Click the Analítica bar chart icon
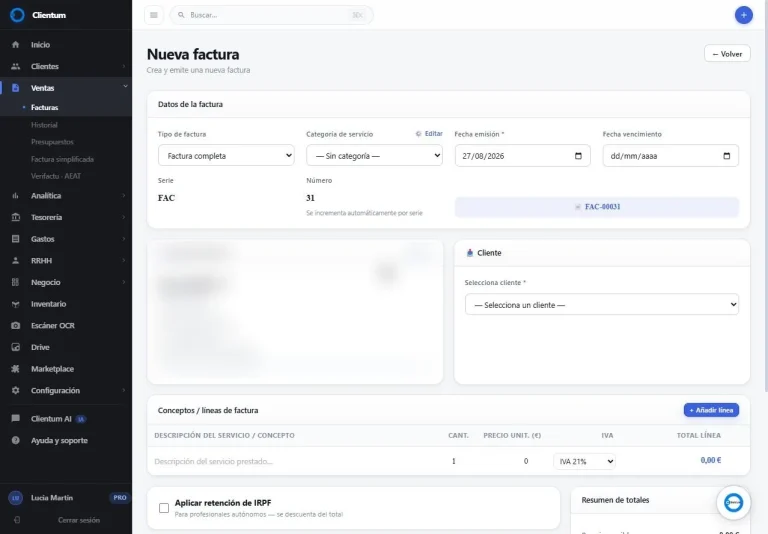Viewport: 768px width, 534px height. 16,195
